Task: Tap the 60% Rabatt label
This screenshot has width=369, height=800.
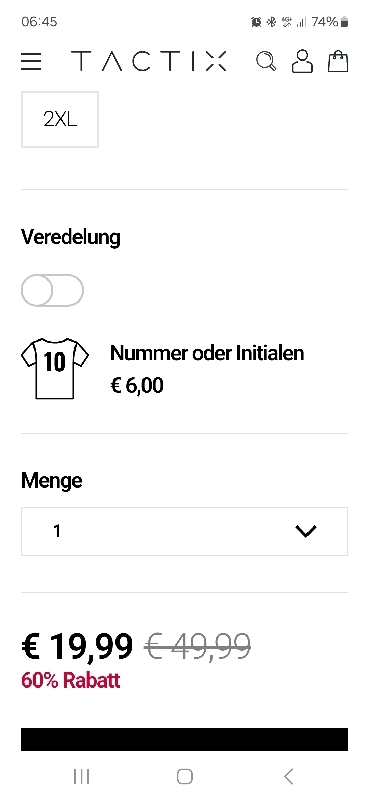Action: point(70,681)
